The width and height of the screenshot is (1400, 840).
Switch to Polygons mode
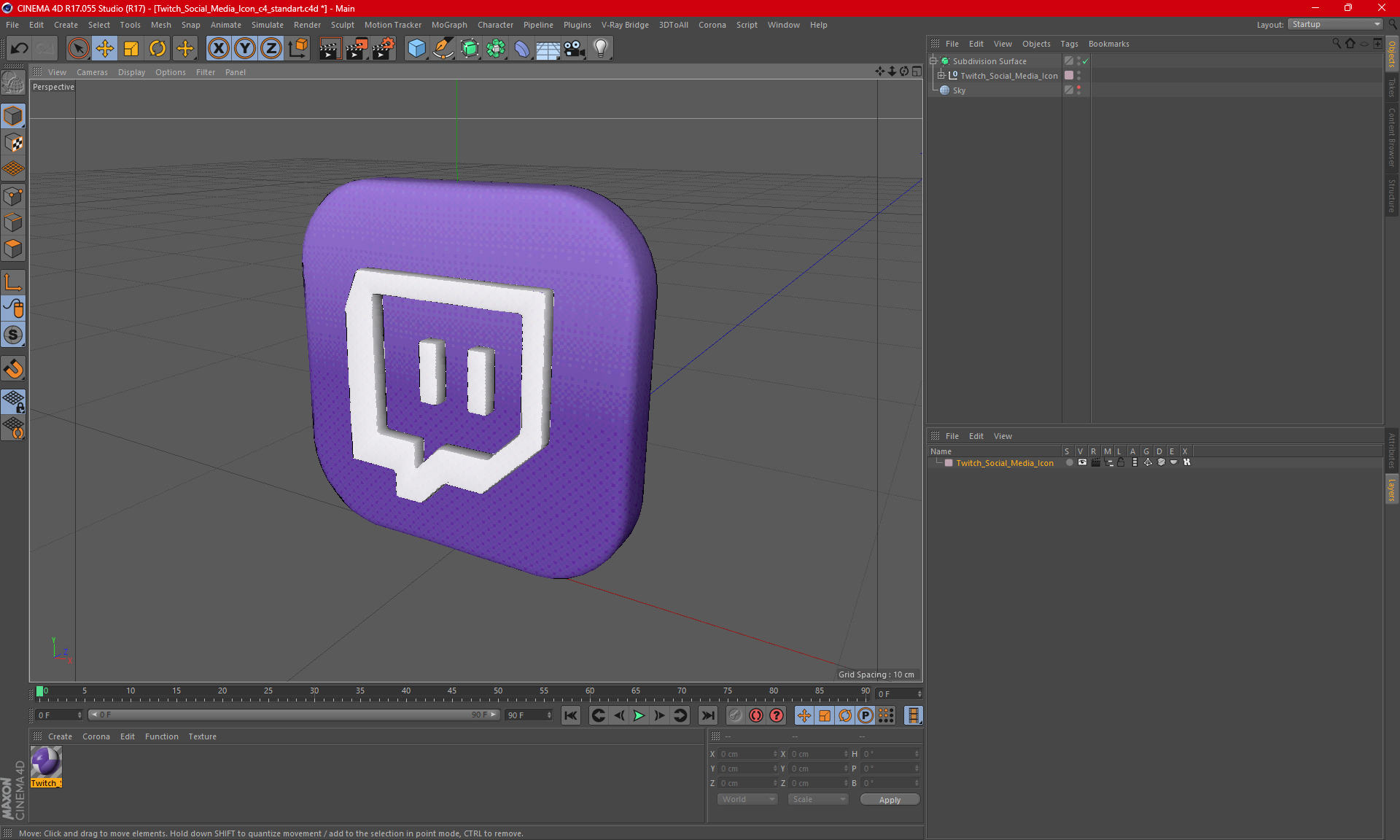13,249
